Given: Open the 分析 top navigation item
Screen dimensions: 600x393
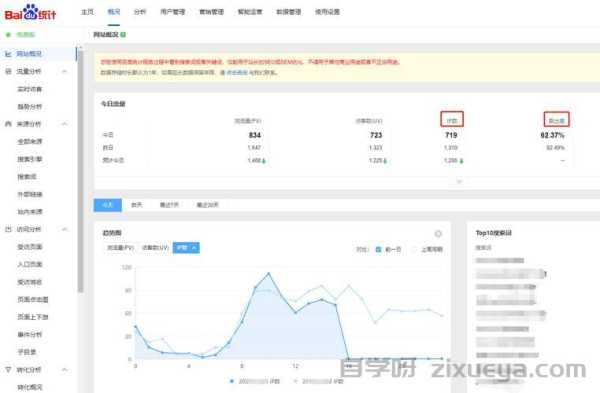Looking at the screenshot, I should [140, 12].
